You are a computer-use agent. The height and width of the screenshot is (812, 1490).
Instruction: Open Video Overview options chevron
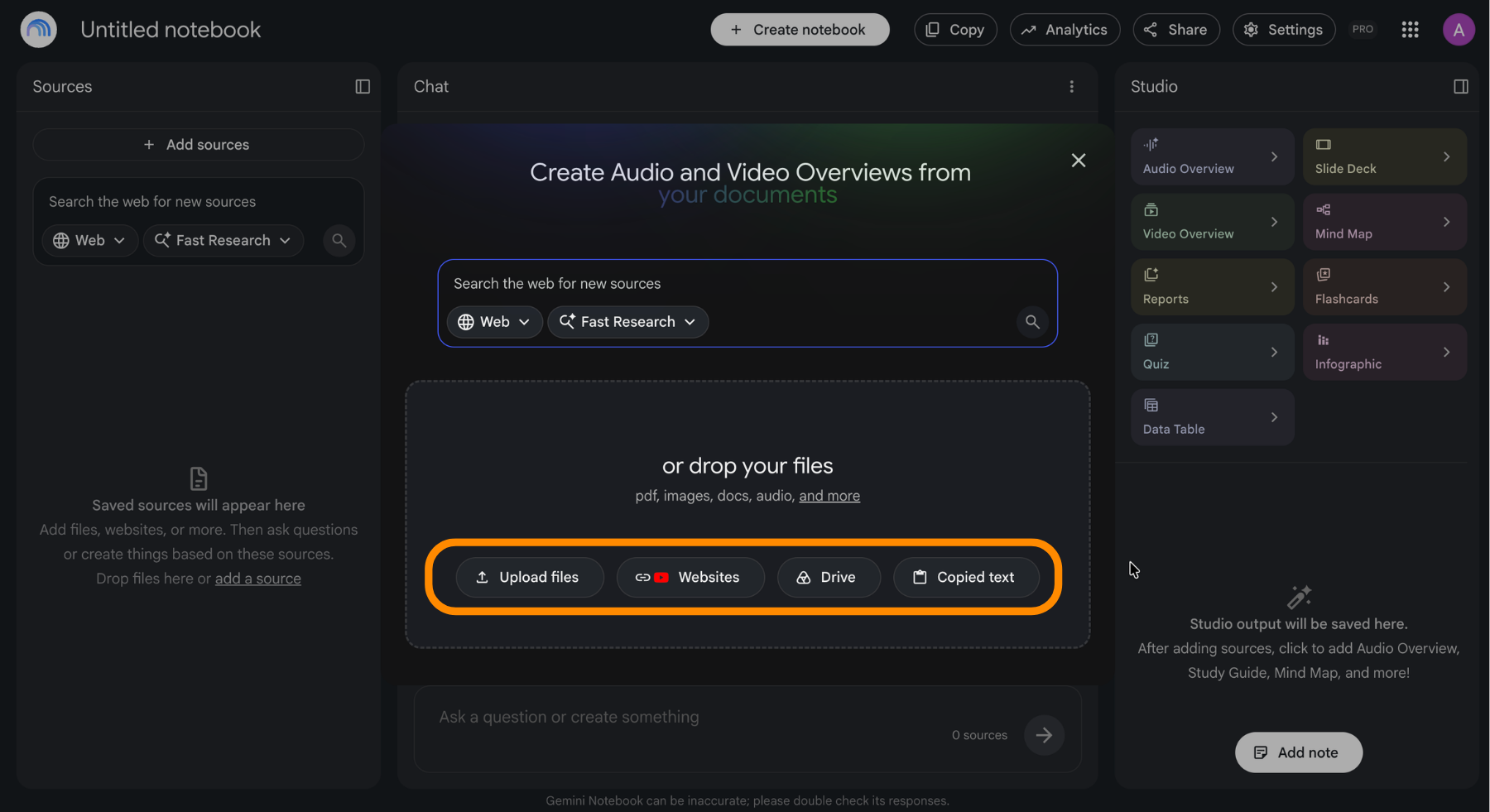pyautogui.click(x=1274, y=222)
